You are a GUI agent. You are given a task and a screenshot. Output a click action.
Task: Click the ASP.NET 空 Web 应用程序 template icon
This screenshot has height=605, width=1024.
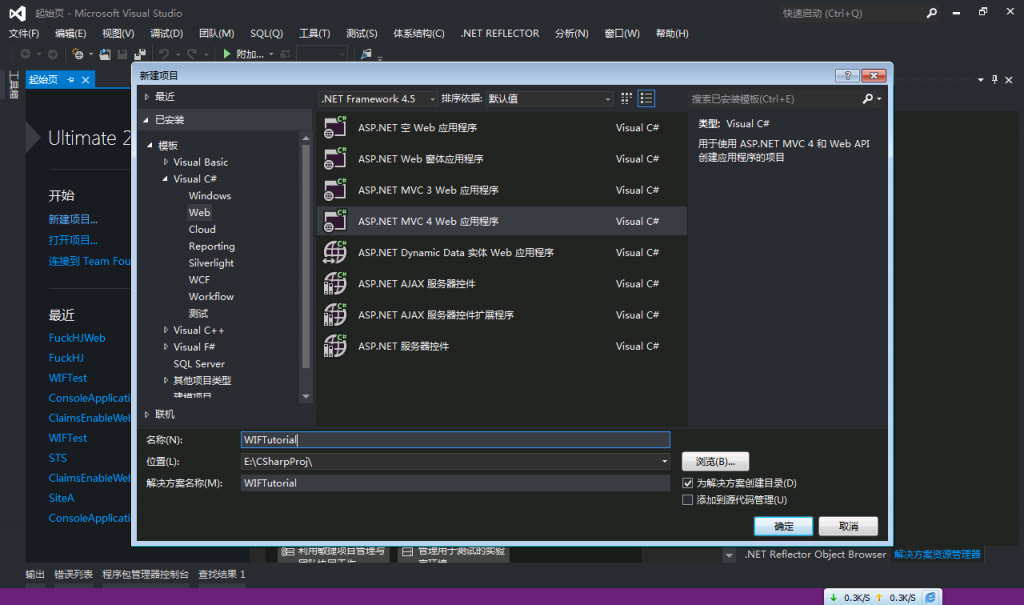tap(335, 127)
